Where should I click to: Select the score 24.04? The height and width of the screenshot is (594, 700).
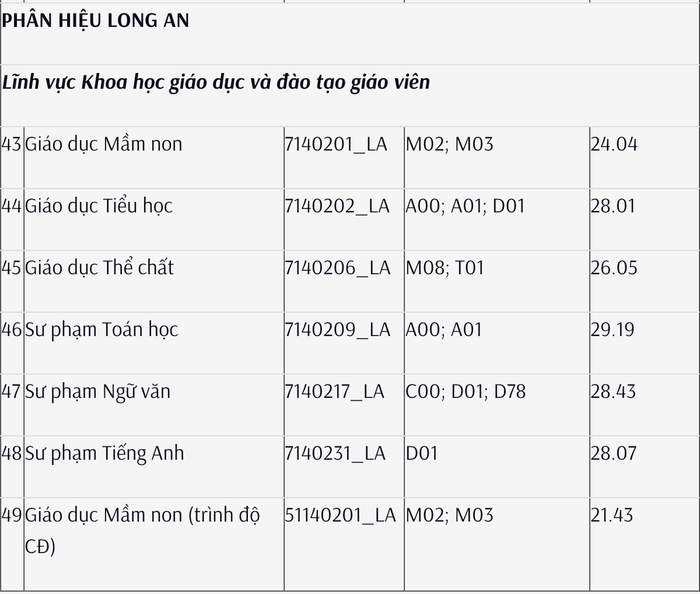(614, 144)
